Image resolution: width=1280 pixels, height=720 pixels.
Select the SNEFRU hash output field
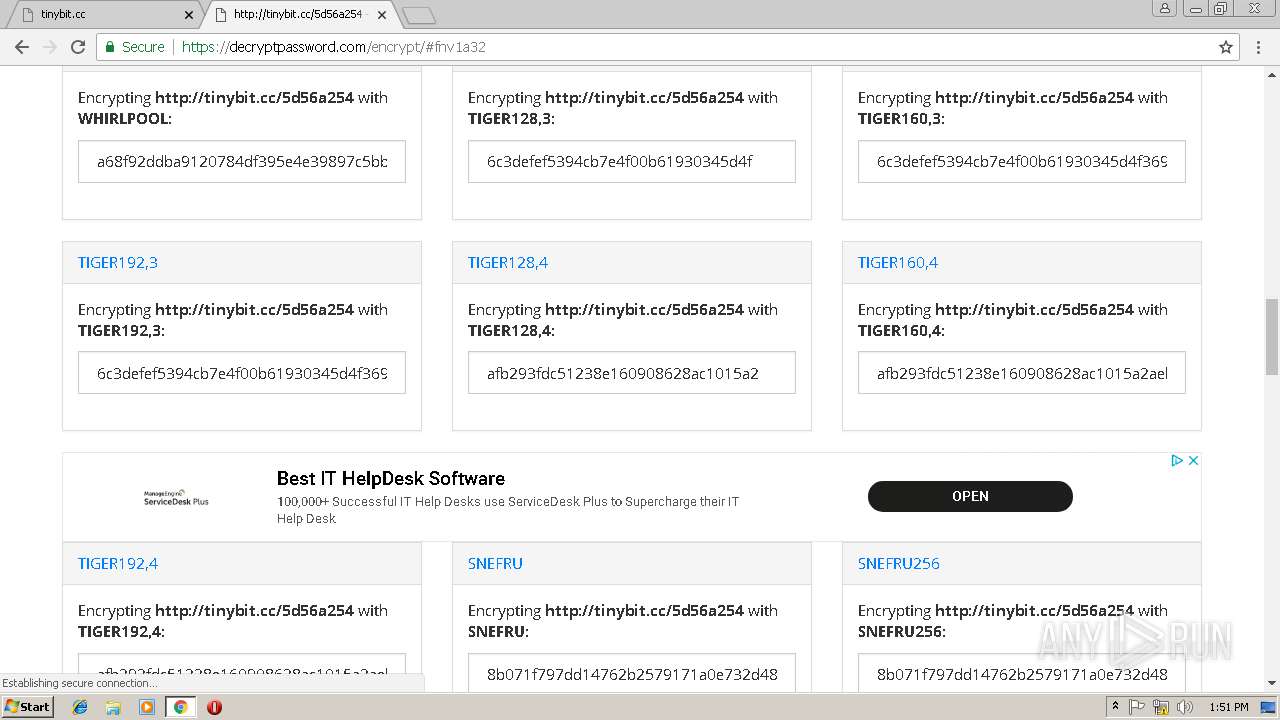632,673
